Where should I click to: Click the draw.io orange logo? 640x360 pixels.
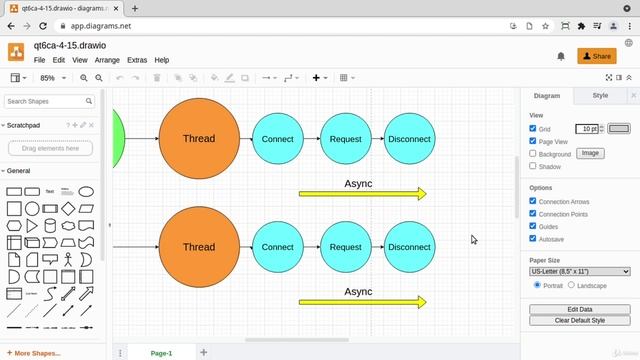click(x=16, y=52)
